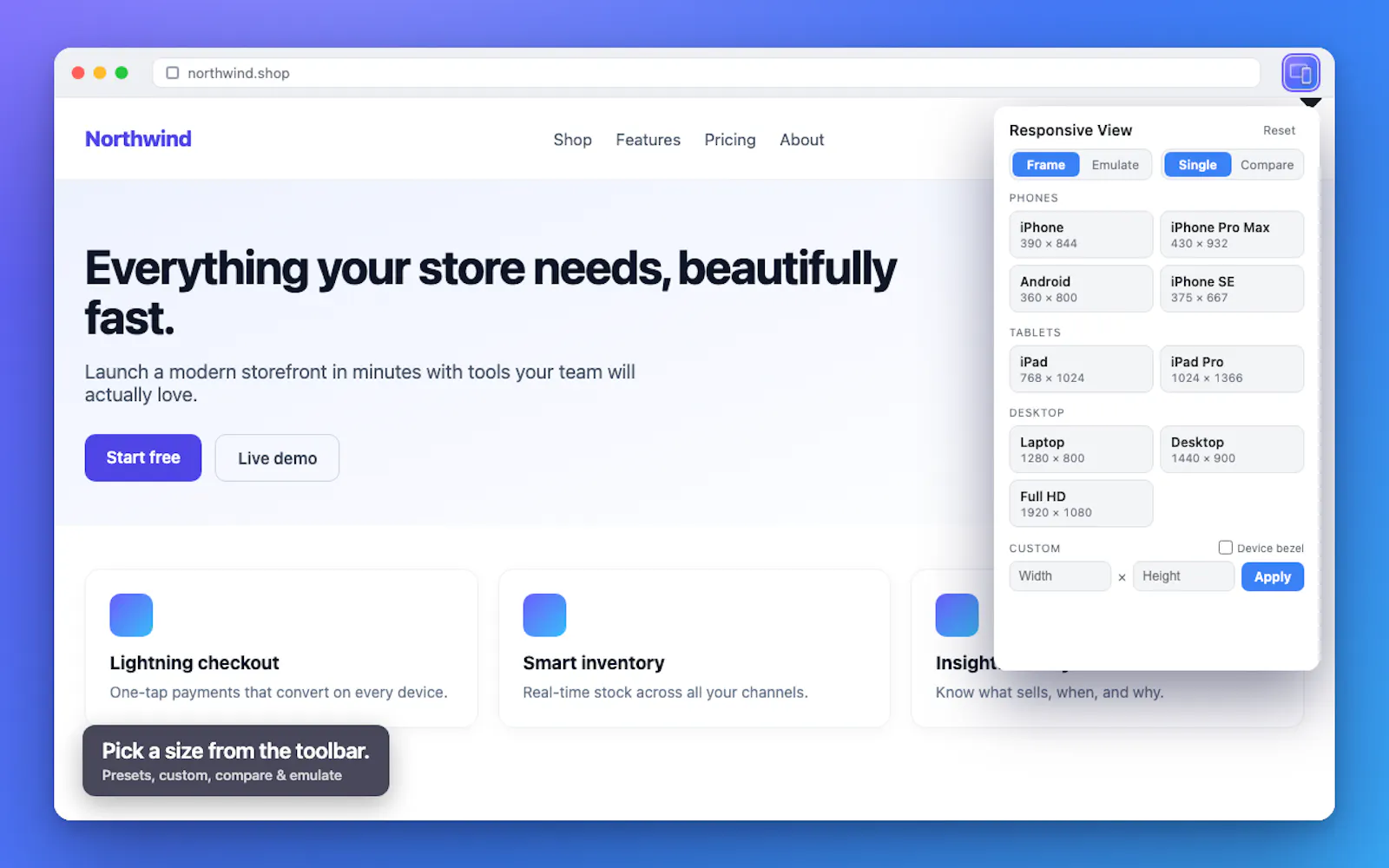Screen dimensions: 1389x868
Task: Choose the iPad 768 × 1024 preset
Action: [x=1081, y=369]
